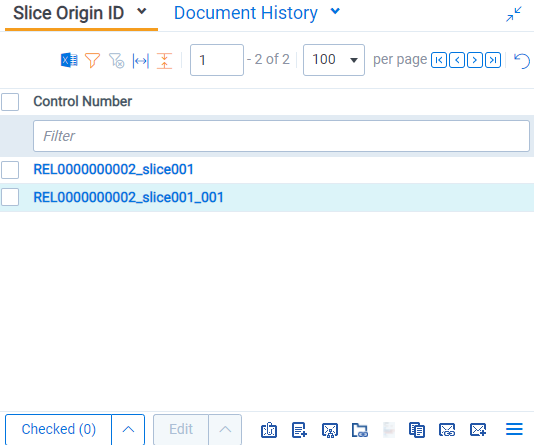Switch to the Slice Origin ID tab
This screenshot has height=445, width=534.
(68, 13)
